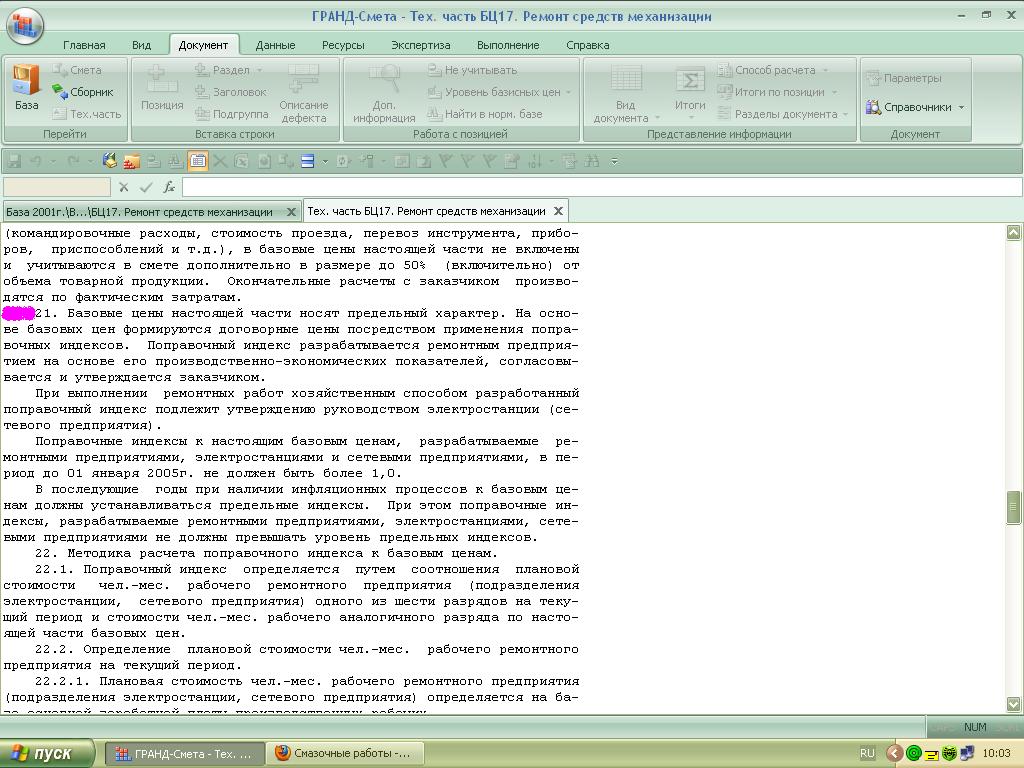Open the Справочники dropdown

pos(914,107)
